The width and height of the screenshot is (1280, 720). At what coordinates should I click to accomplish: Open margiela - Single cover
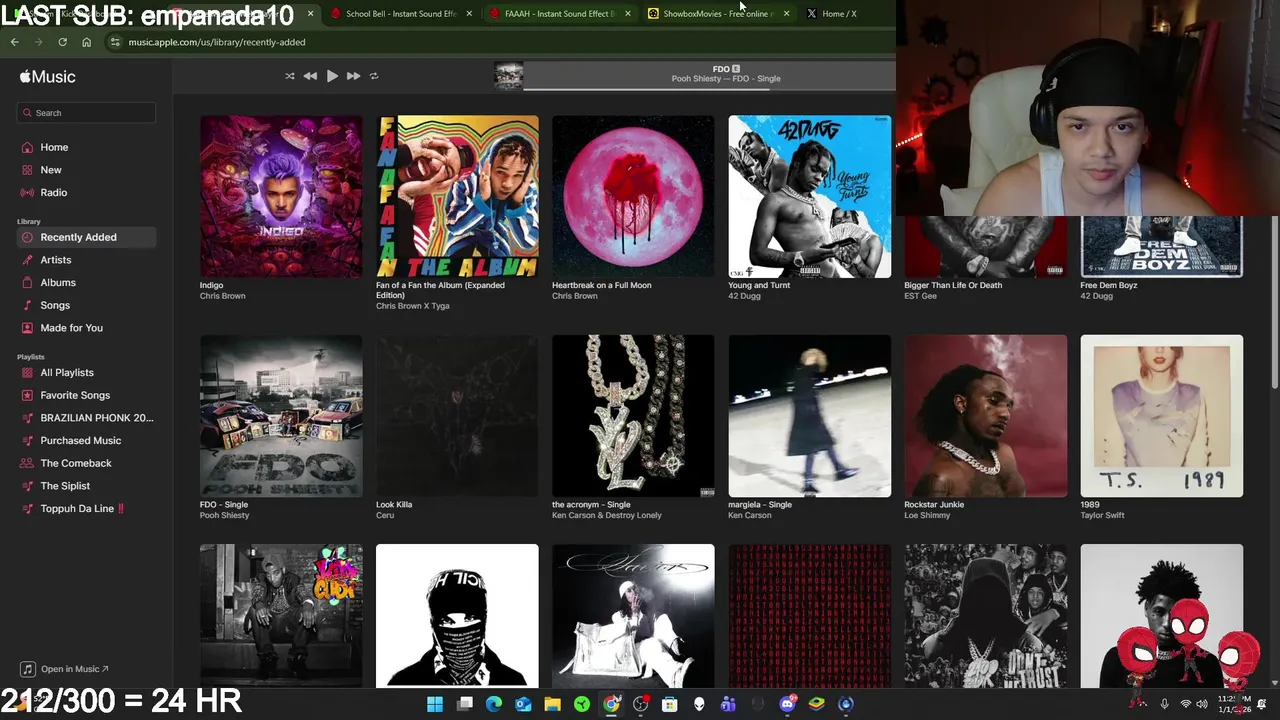(809, 415)
